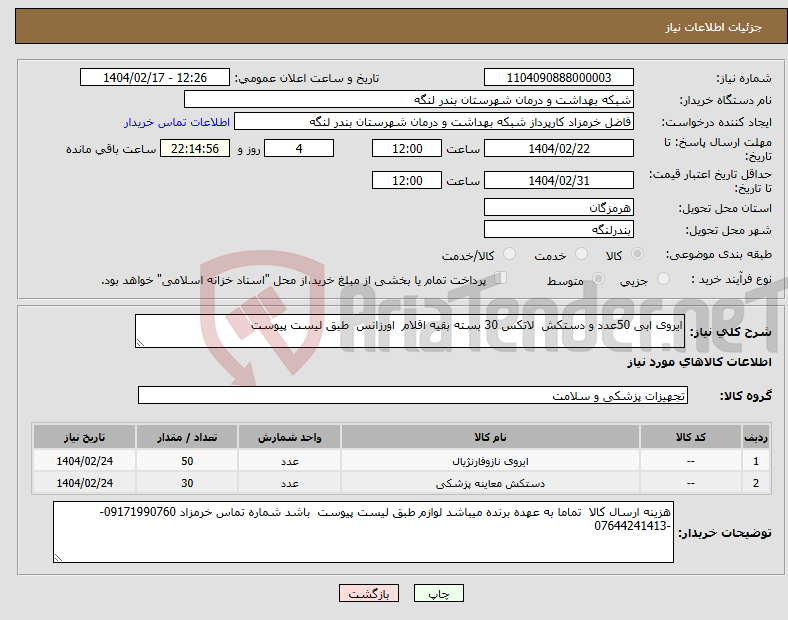
Task: Click the توضیحات خریدار notes textarea
Action: coord(363,532)
